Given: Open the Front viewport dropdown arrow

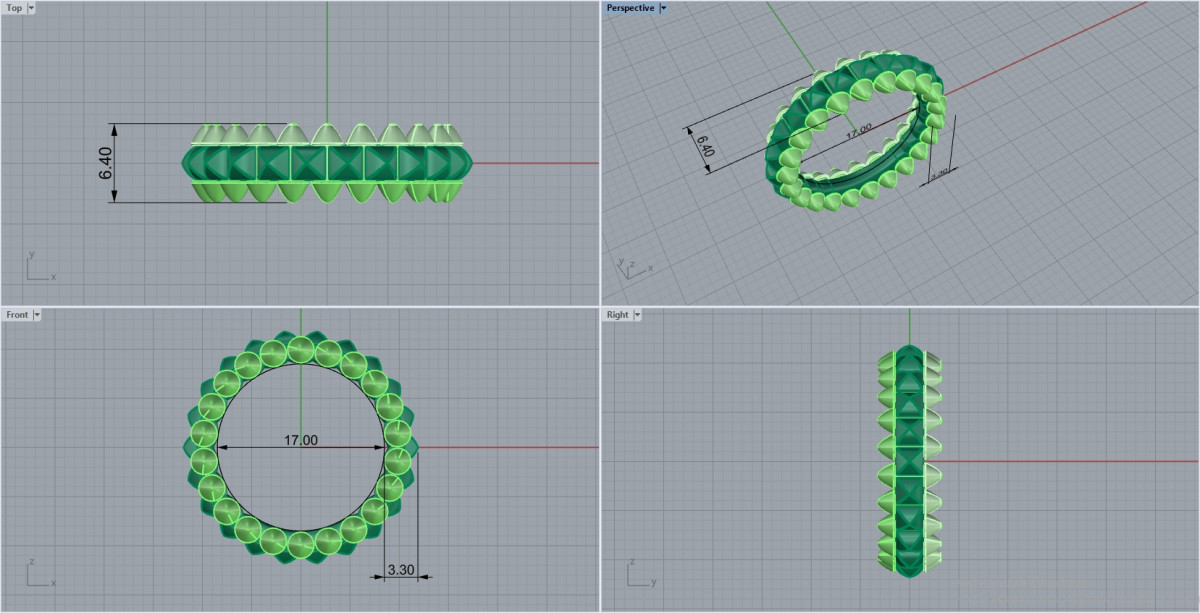Looking at the screenshot, I should pos(38,315).
